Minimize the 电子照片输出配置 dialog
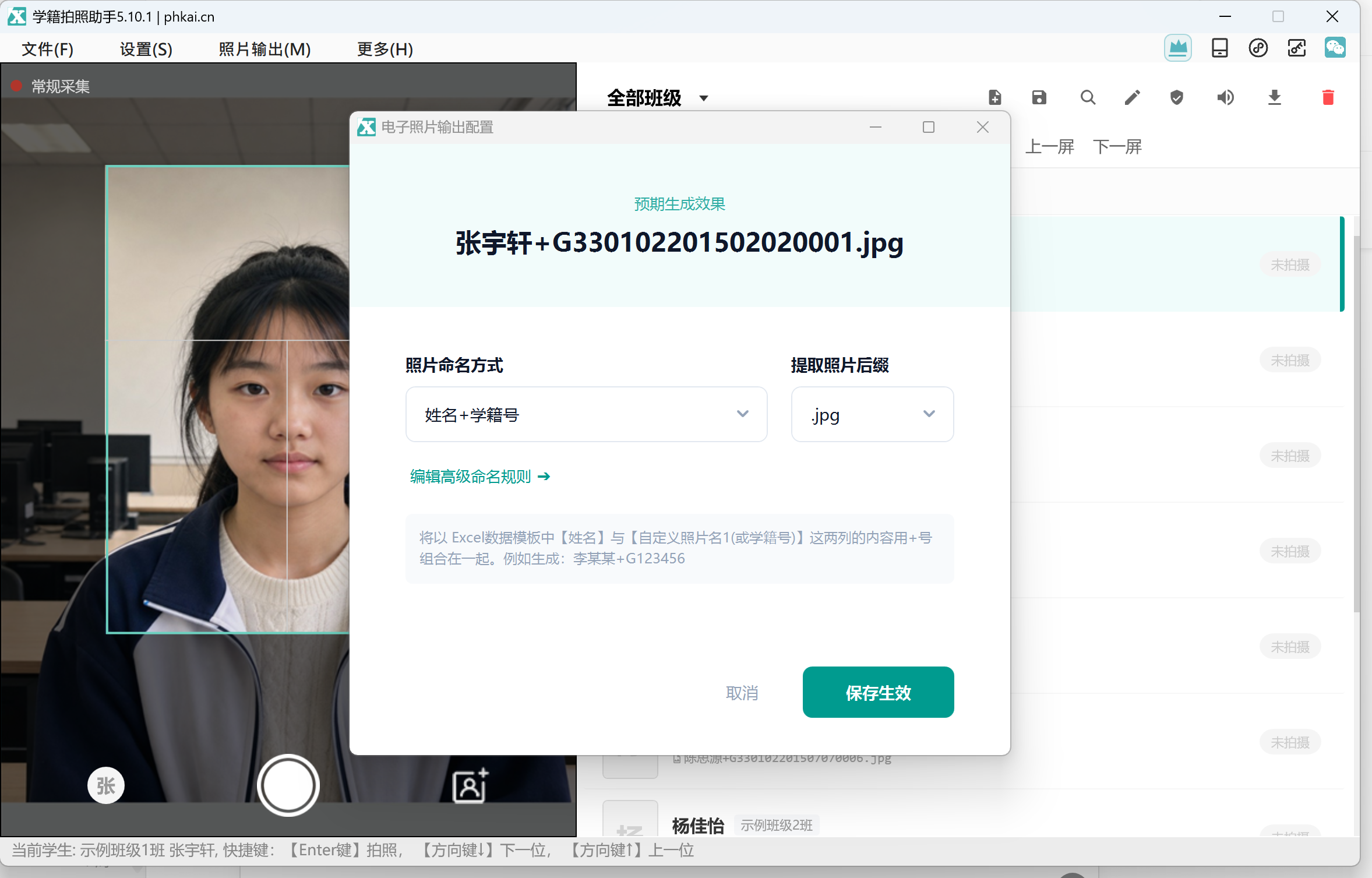This screenshot has width=1372, height=878. [x=875, y=127]
